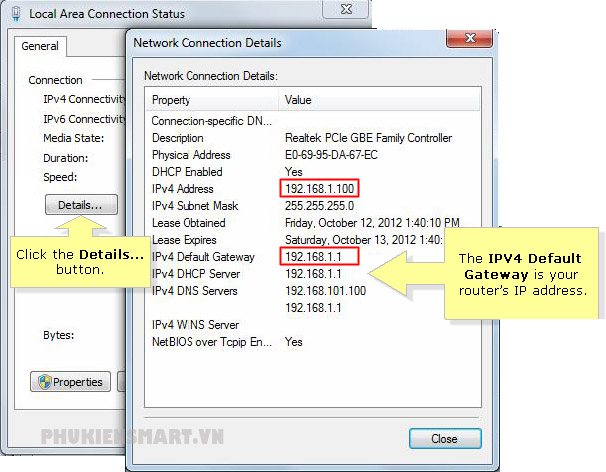Select the IPv4 Address value 192.168.1.100
Screen dimensions: 606x472
(x=319, y=189)
